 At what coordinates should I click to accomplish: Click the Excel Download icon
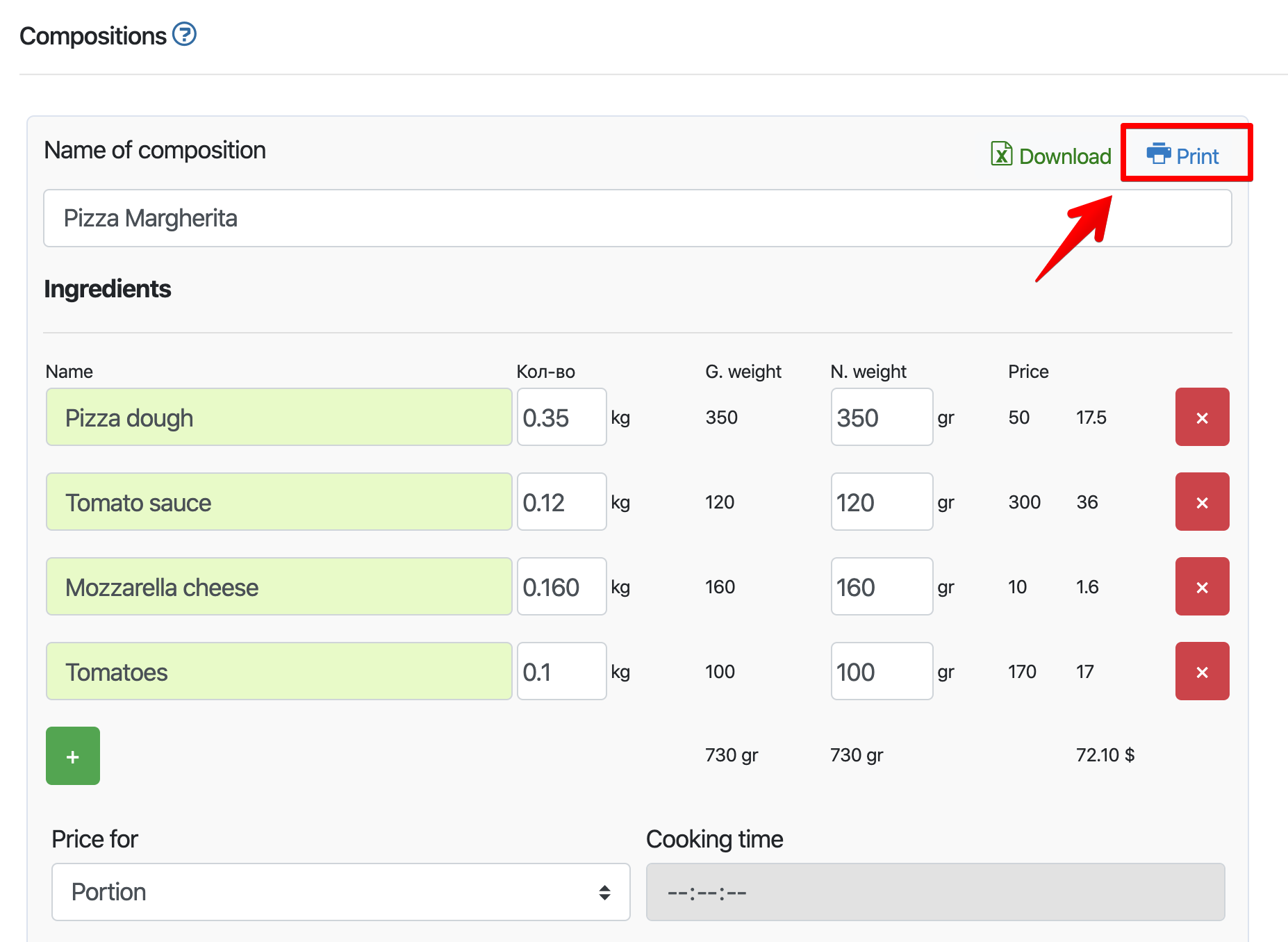[1001, 154]
